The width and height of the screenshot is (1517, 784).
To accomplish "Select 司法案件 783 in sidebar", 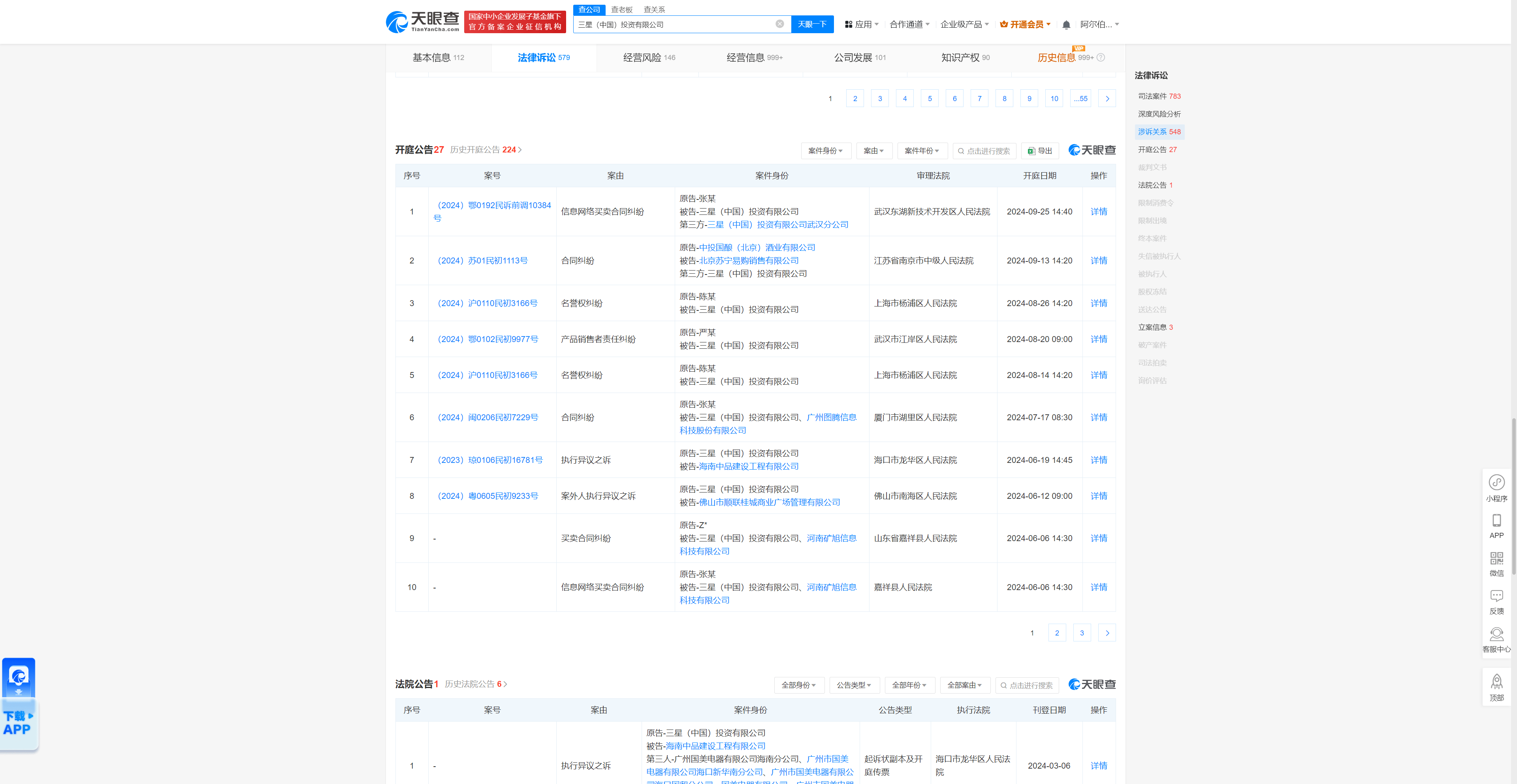I will coord(1159,96).
